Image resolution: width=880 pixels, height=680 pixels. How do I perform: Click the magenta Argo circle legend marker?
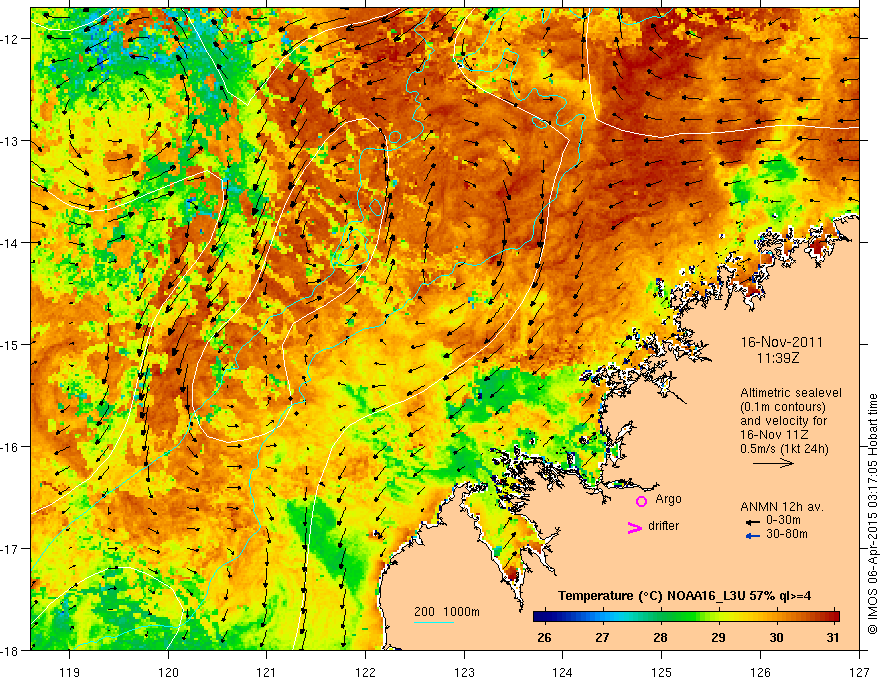[x=641, y=501]
